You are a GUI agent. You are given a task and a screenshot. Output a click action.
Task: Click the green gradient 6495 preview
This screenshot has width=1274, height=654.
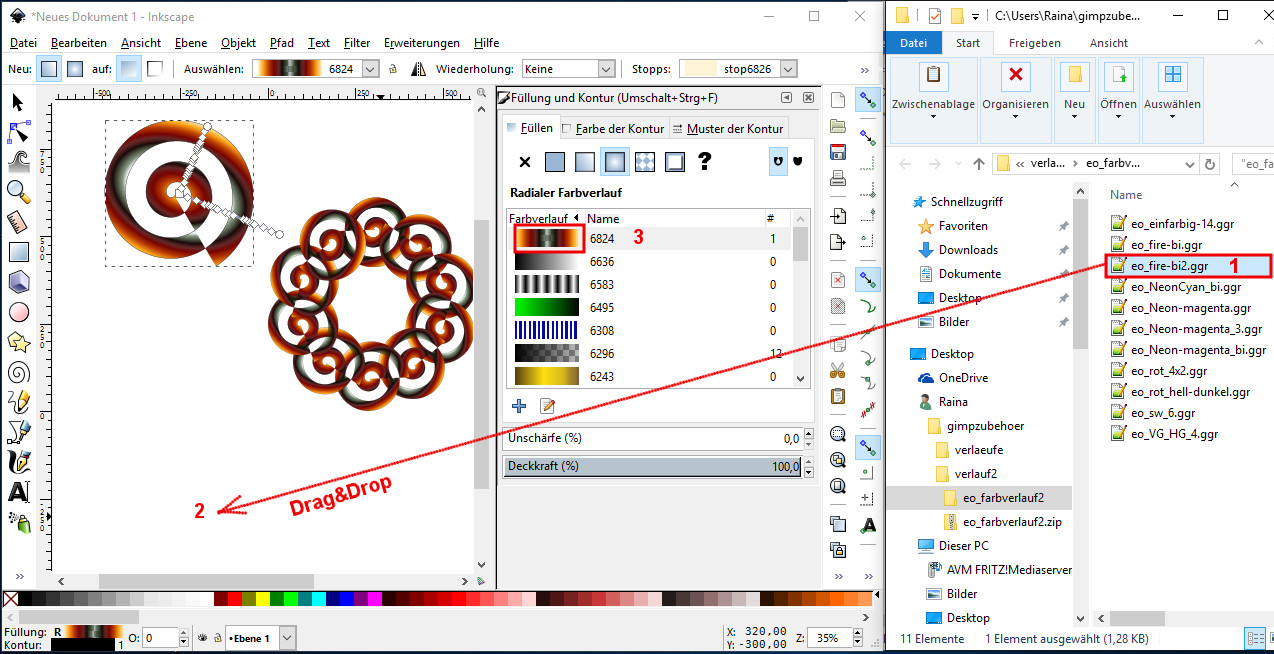(x=547, y=307)
